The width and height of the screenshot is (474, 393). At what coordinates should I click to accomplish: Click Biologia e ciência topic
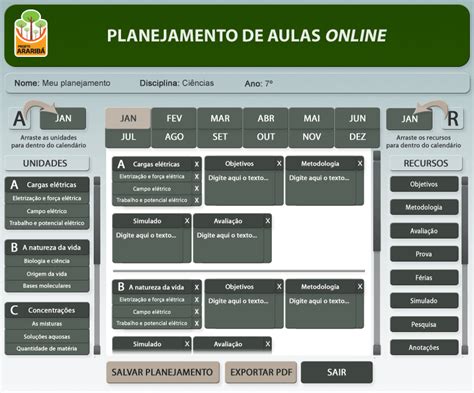(47, 261)
